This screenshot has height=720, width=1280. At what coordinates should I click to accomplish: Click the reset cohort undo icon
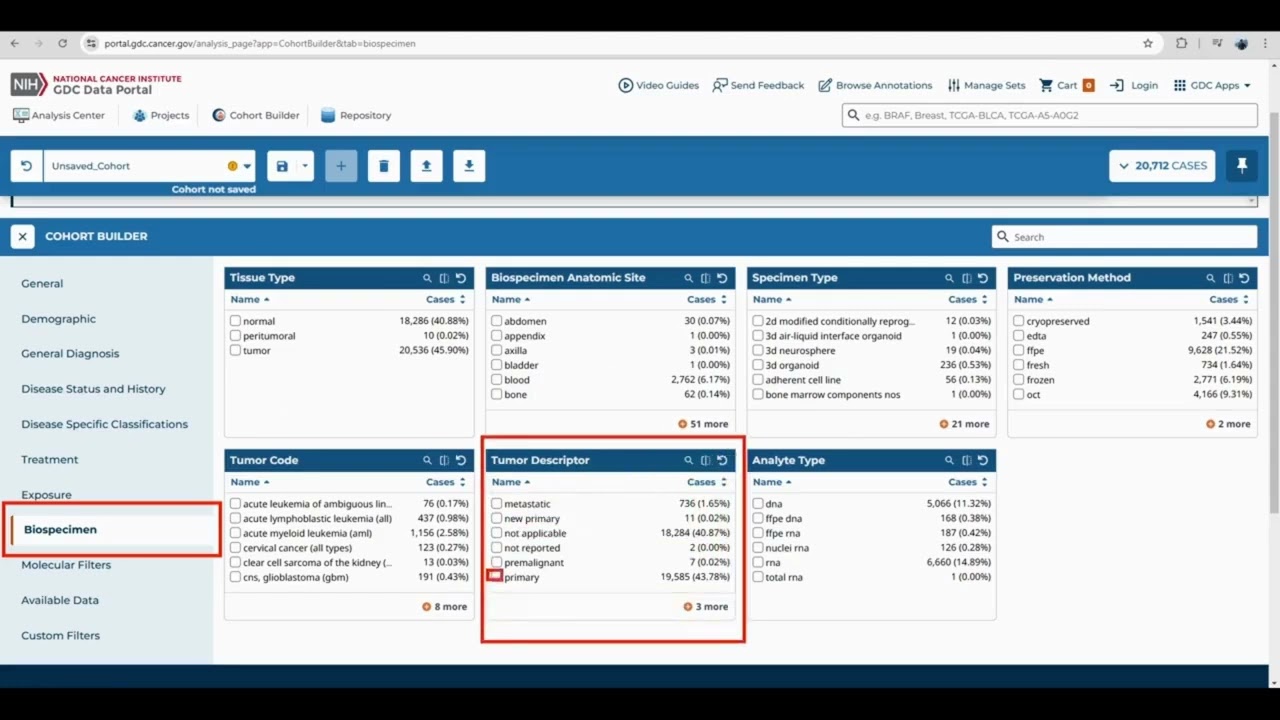(x=27, y=166)
